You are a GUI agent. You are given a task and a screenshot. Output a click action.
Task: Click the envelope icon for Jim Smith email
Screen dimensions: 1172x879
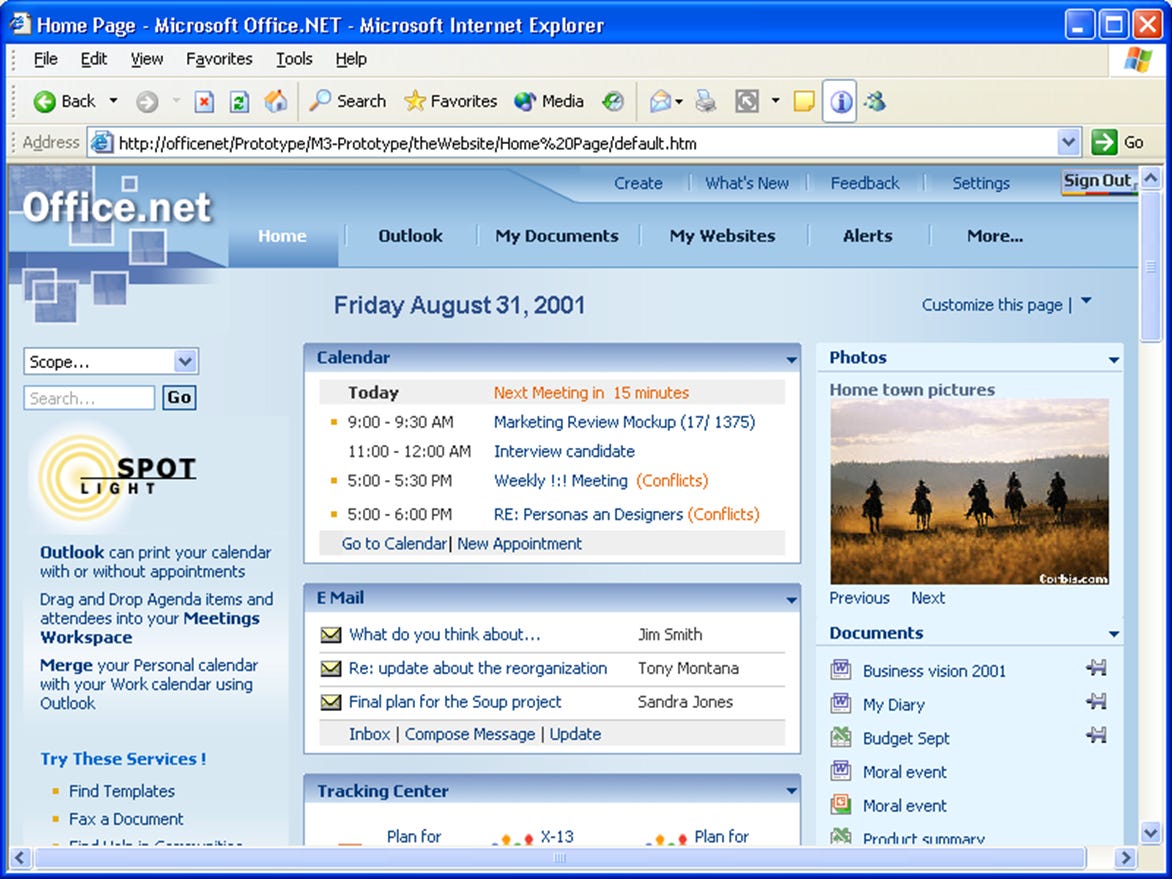coord(330,635)
